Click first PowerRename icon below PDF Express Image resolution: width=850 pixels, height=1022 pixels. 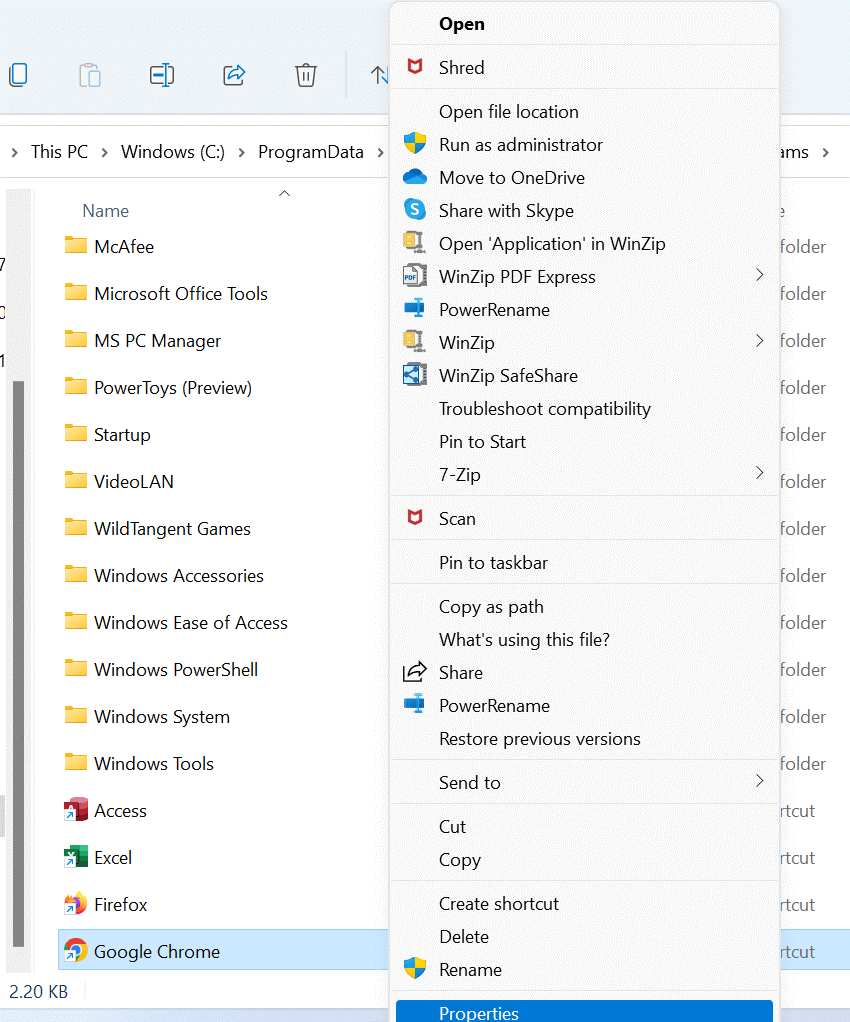415,308
